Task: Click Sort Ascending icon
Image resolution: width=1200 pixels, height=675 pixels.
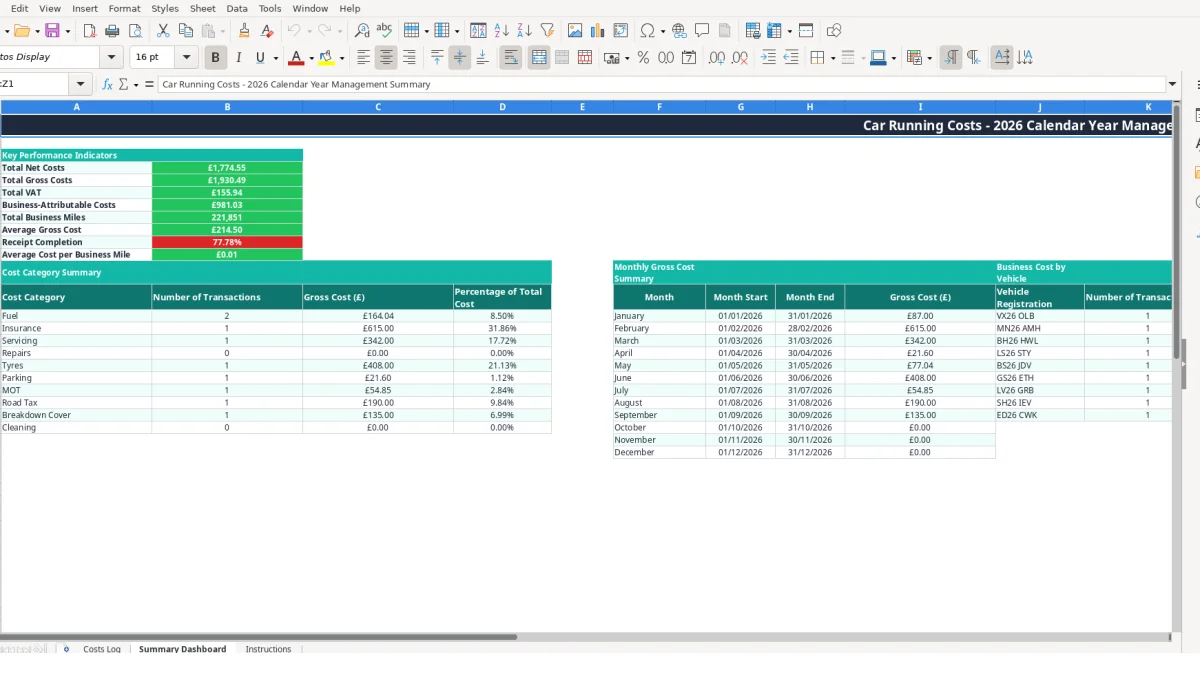Action: pyautogui.click(x=502, y=31)
